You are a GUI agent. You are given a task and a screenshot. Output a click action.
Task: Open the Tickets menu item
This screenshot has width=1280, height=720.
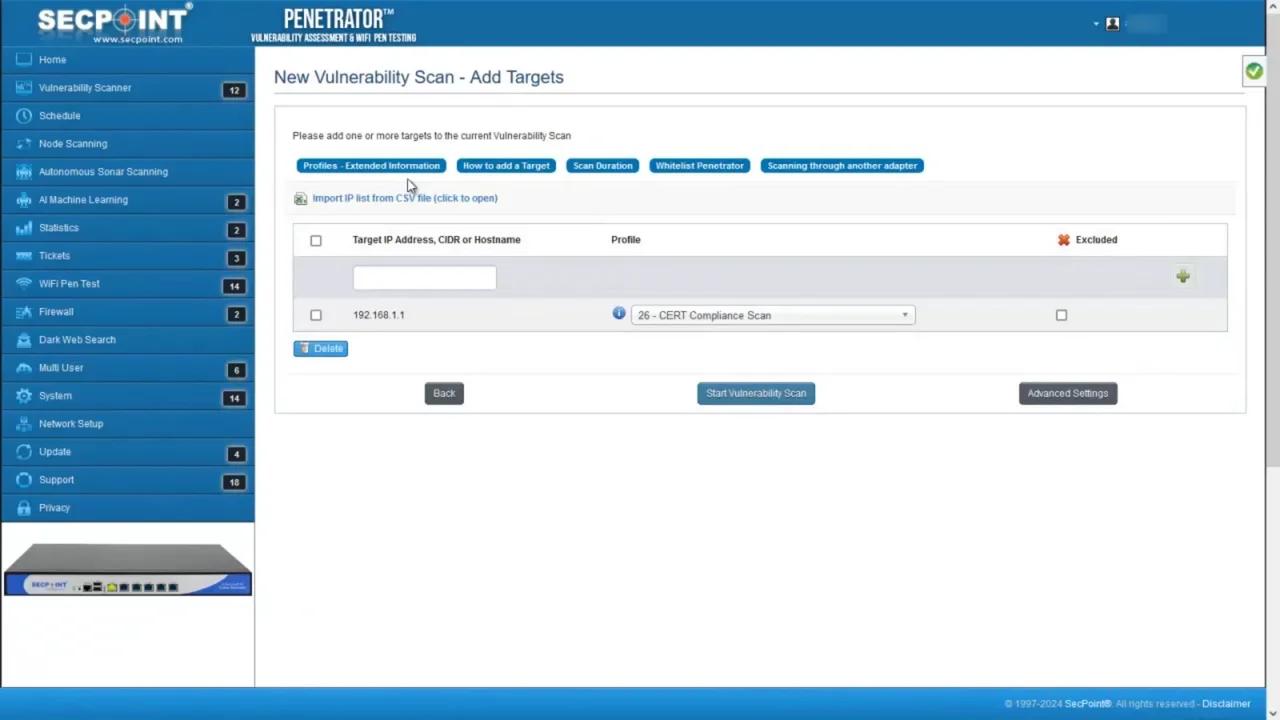[54, 255]
